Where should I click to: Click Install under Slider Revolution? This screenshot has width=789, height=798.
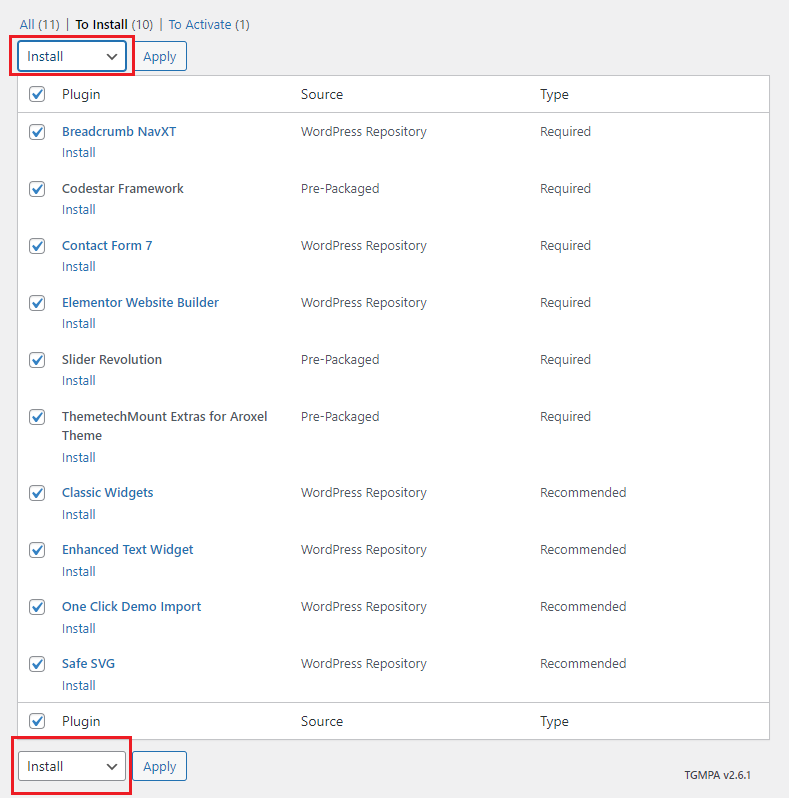[79, 380]
